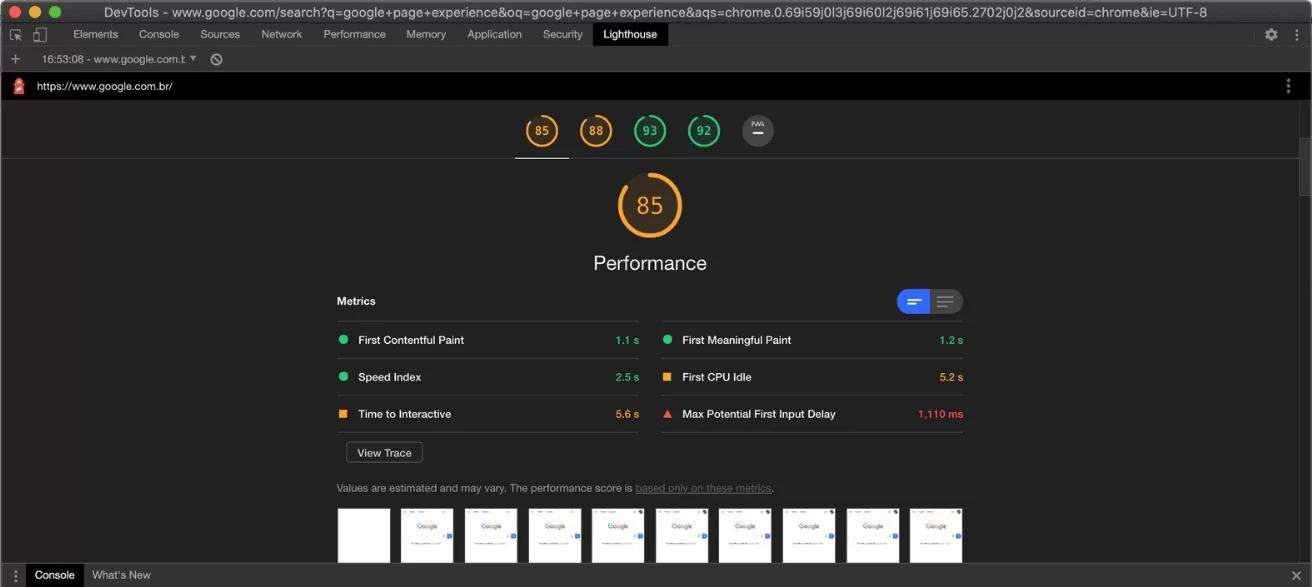Click the Metrics section heading

coord(356,301)
